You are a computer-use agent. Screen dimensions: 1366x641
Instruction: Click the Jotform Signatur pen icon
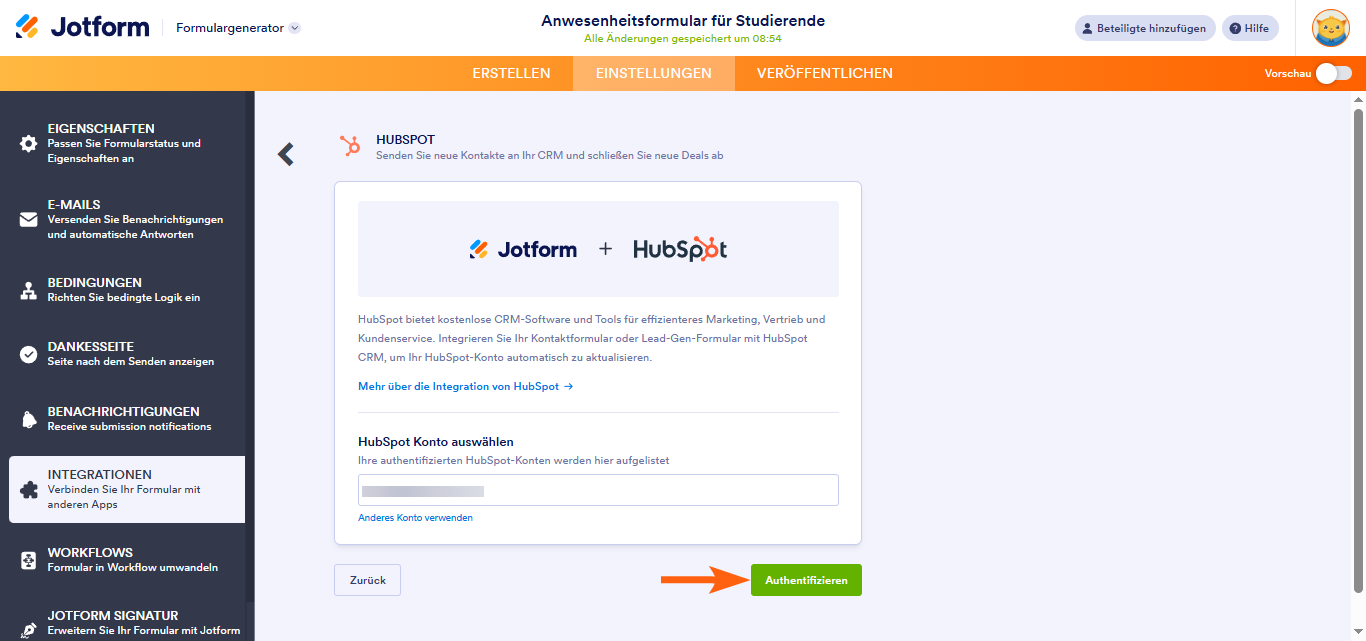[29, 630]
